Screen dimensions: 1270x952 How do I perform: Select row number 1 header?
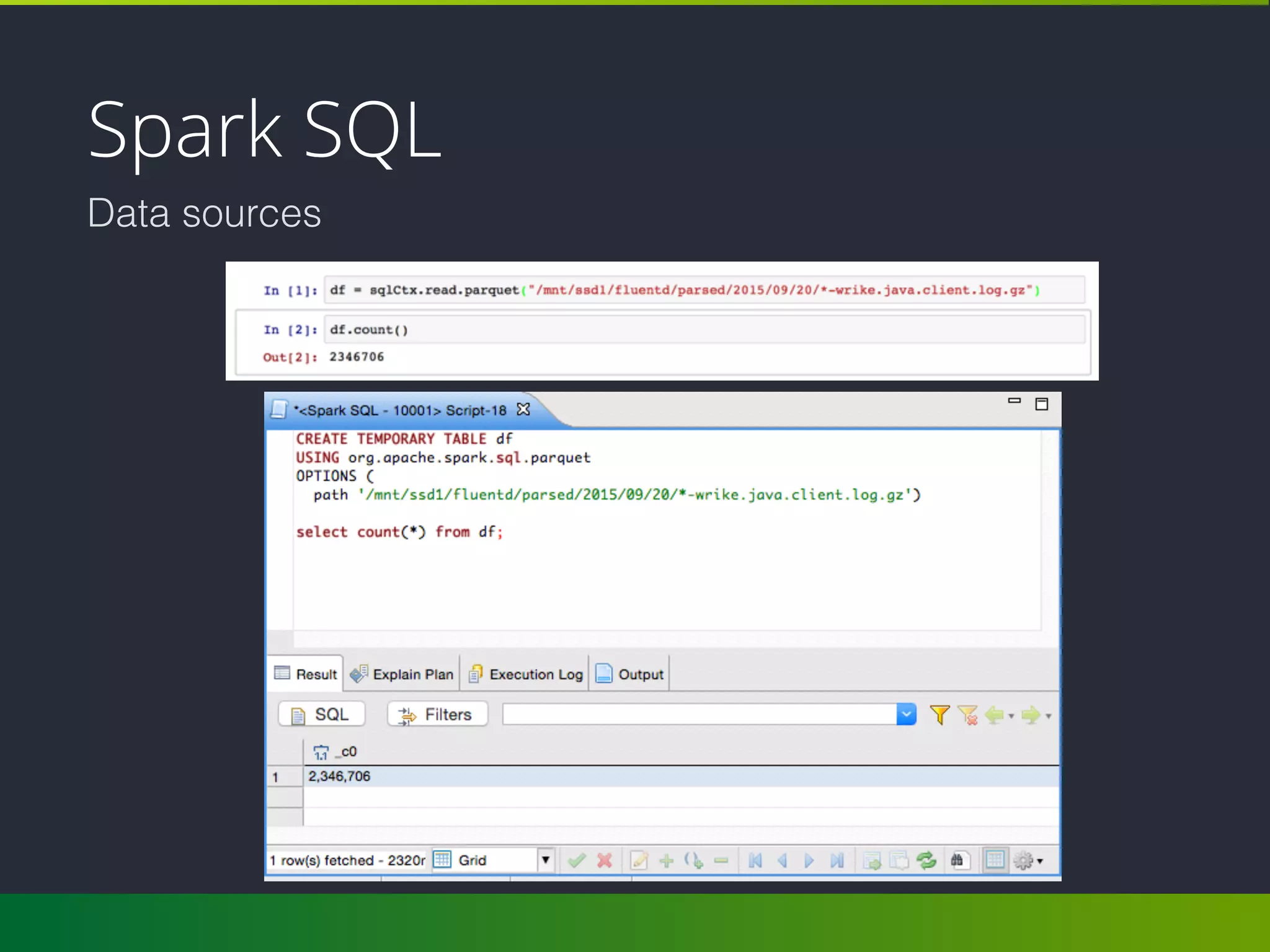285,777
